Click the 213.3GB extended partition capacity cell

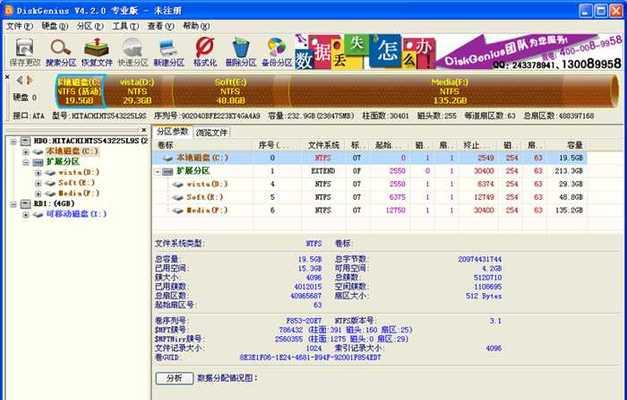pyautogui.click(x=569, y=171)
